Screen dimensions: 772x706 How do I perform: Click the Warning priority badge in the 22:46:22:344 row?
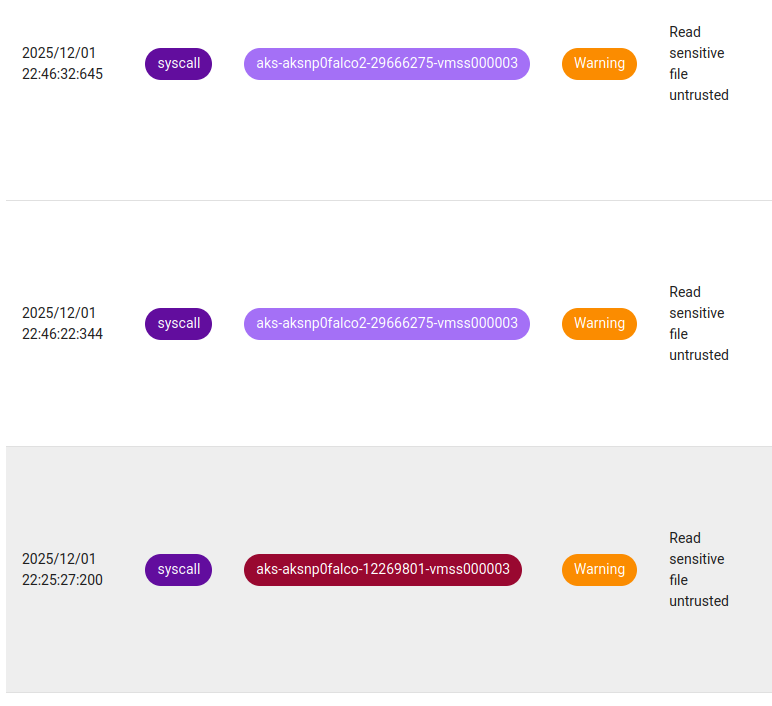(x=599, y=323)
